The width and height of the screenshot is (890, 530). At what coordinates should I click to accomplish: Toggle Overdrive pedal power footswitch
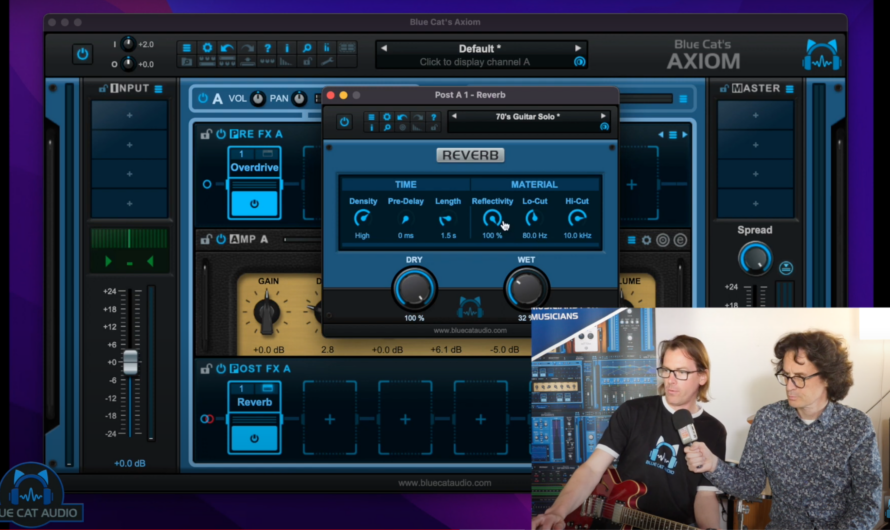254,204
